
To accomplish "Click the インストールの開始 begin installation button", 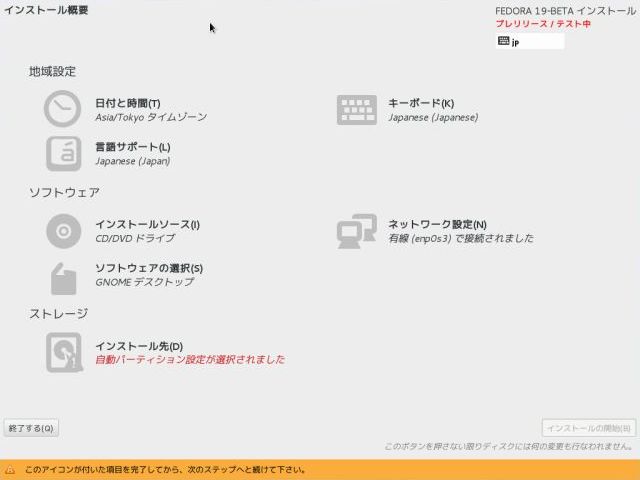I will pyautogui.click(x=589, y=428).
